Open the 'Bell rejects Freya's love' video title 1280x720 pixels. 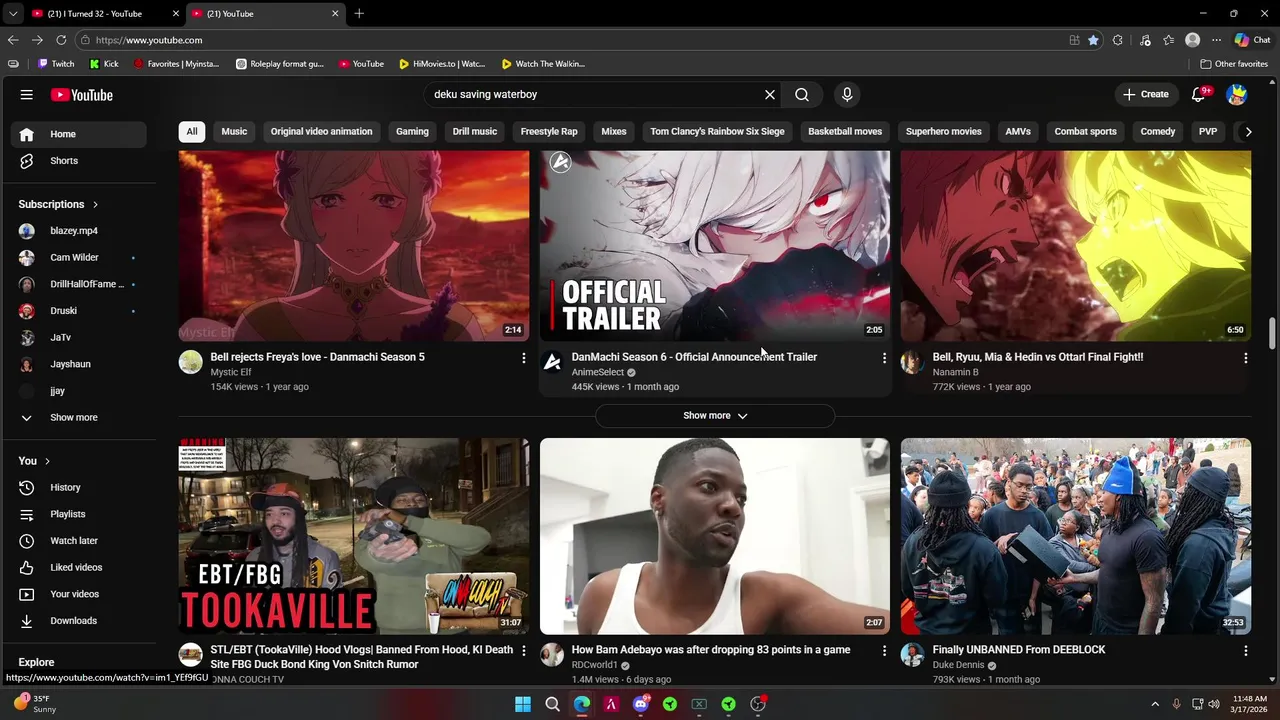318,357
